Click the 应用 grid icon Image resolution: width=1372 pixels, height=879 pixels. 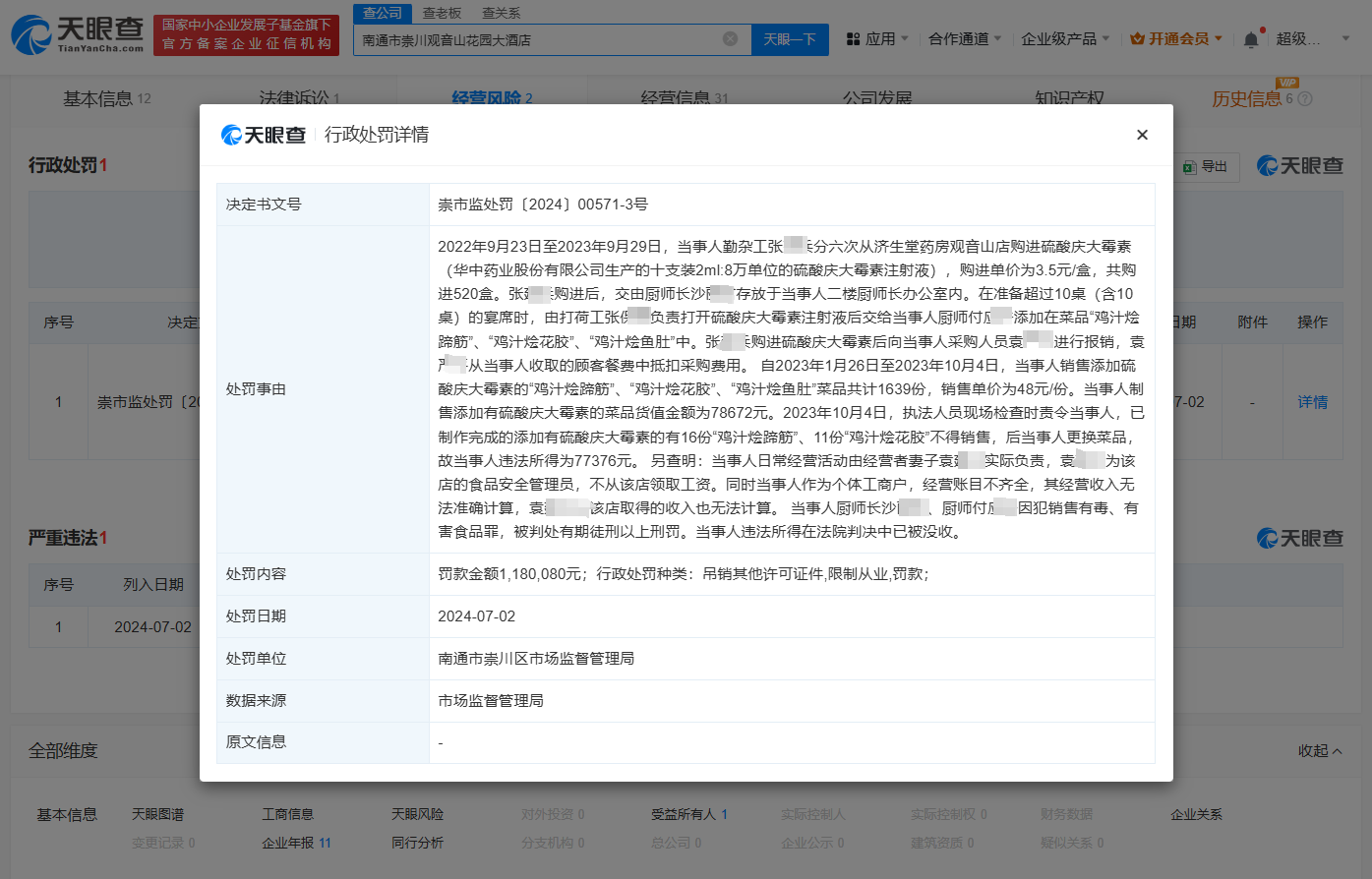click(x=853, y=39)
